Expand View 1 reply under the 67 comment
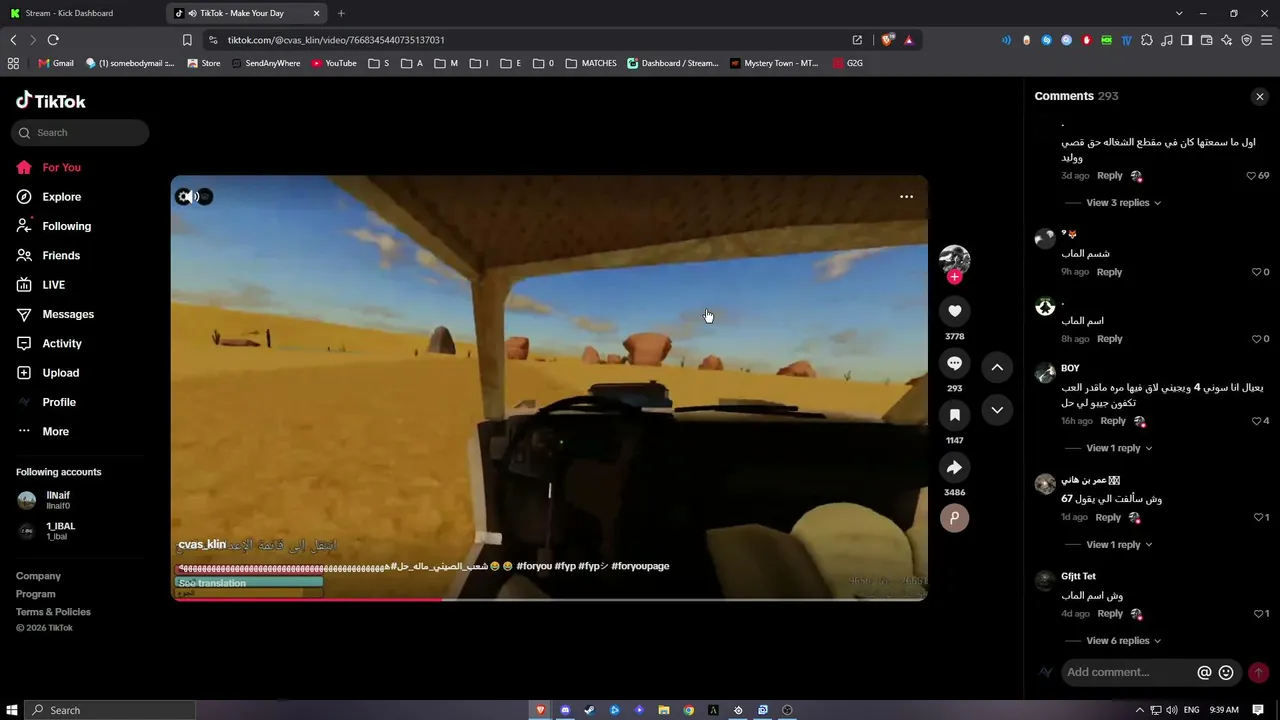The height and width of the screenshot is (720, 1280). click(1119, 545)
